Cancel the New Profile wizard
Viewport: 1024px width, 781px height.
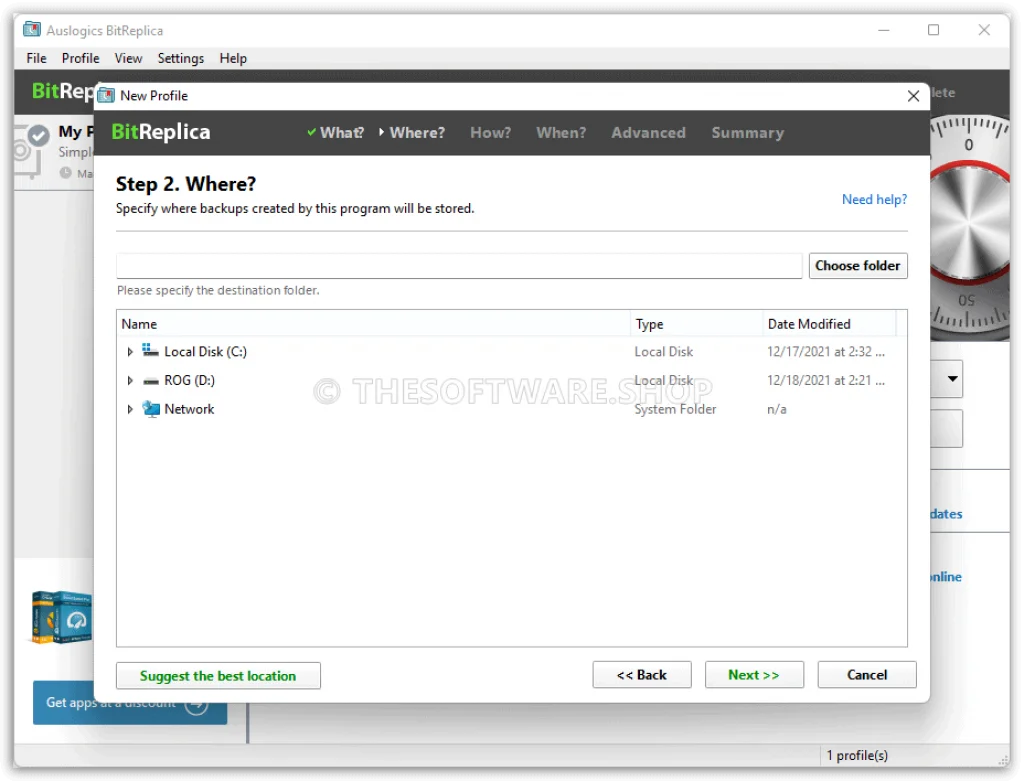coord(867,675)
